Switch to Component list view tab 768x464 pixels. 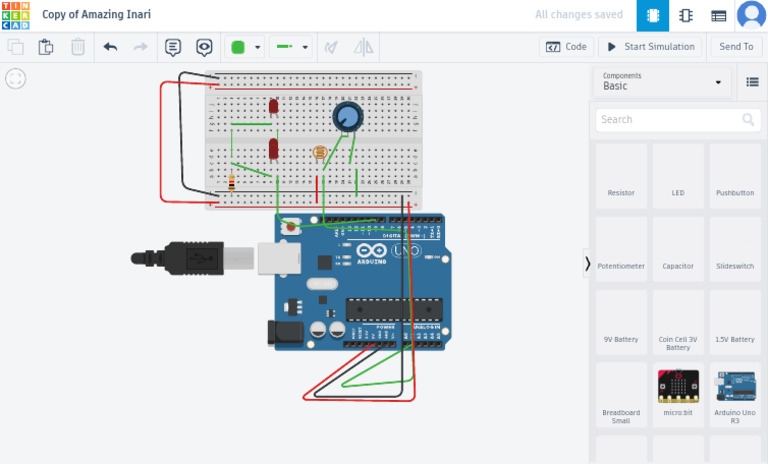[x=719, y=16]
